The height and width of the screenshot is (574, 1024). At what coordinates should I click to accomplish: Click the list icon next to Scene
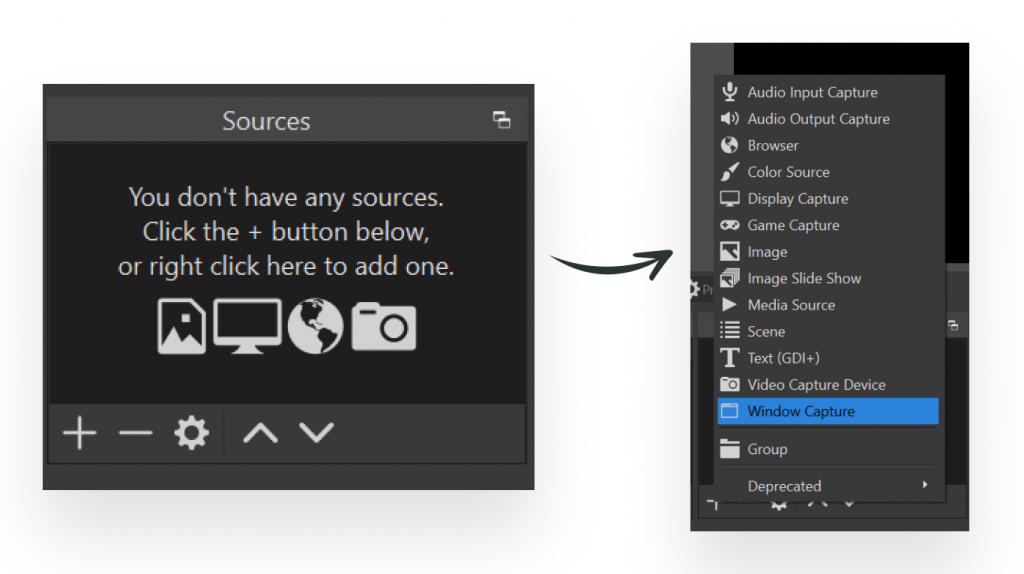pos(729,331)
